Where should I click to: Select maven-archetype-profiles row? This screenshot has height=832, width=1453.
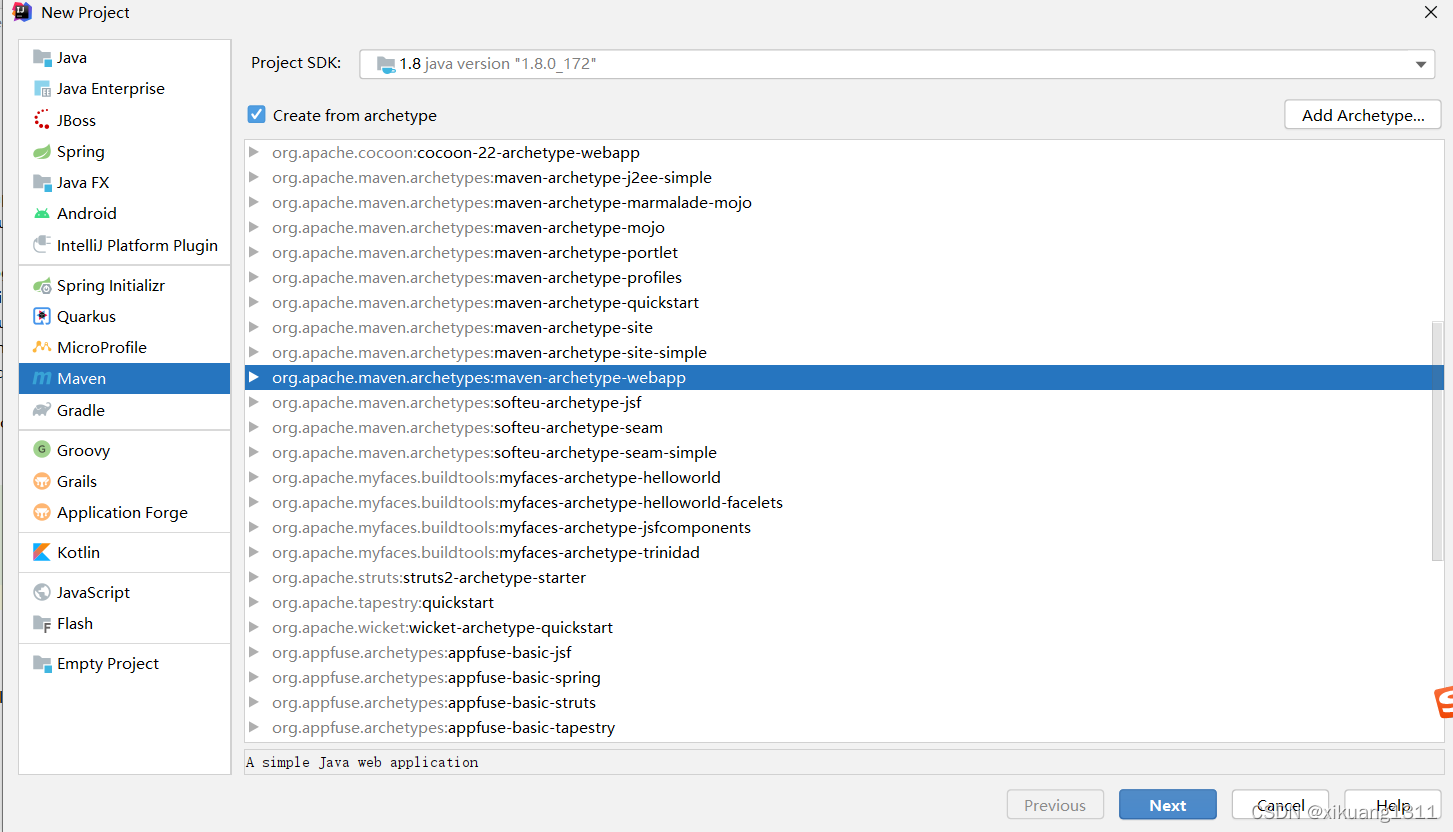click(844, 278)
